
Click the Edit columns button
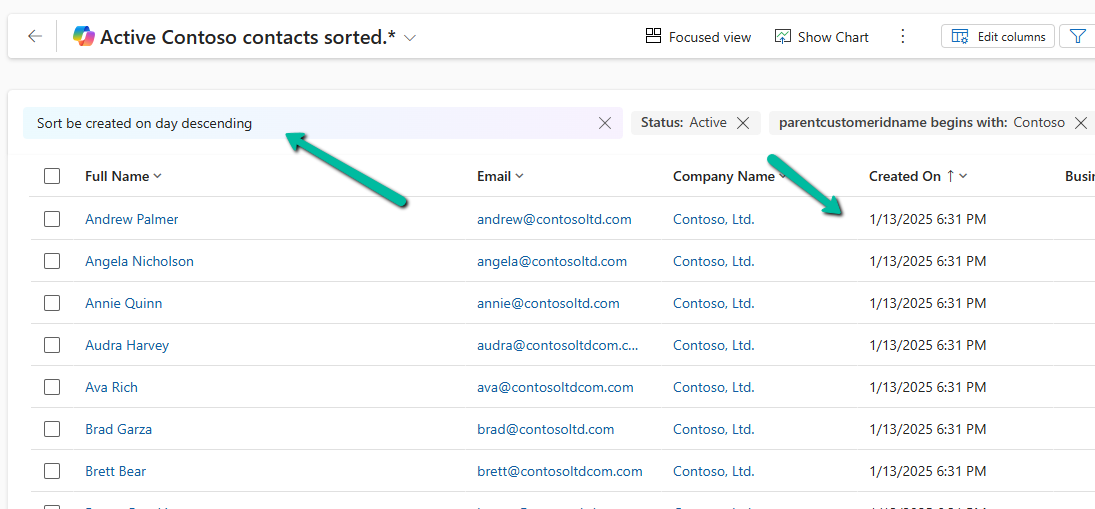[x=997, y=37]
